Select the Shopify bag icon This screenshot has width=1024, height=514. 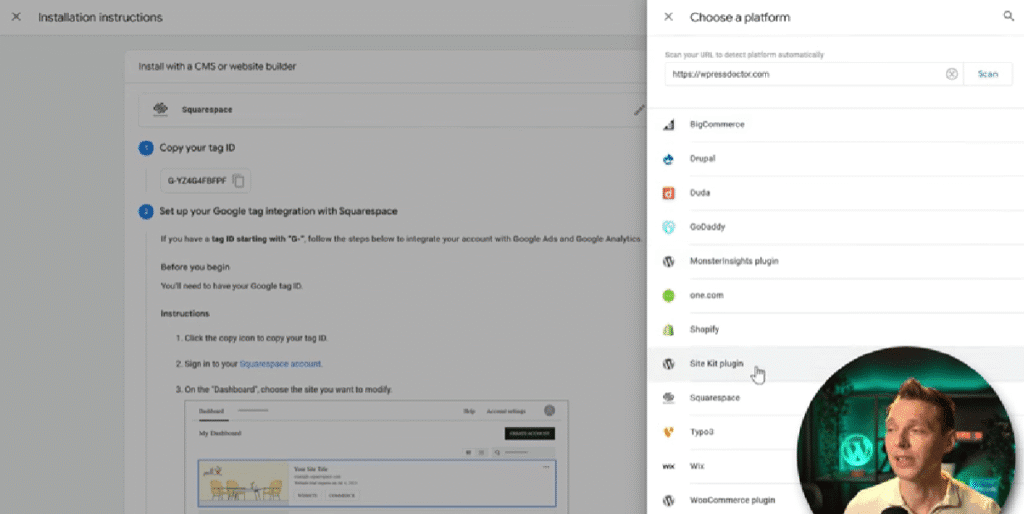pyautogui.click(x=668, y=330)
